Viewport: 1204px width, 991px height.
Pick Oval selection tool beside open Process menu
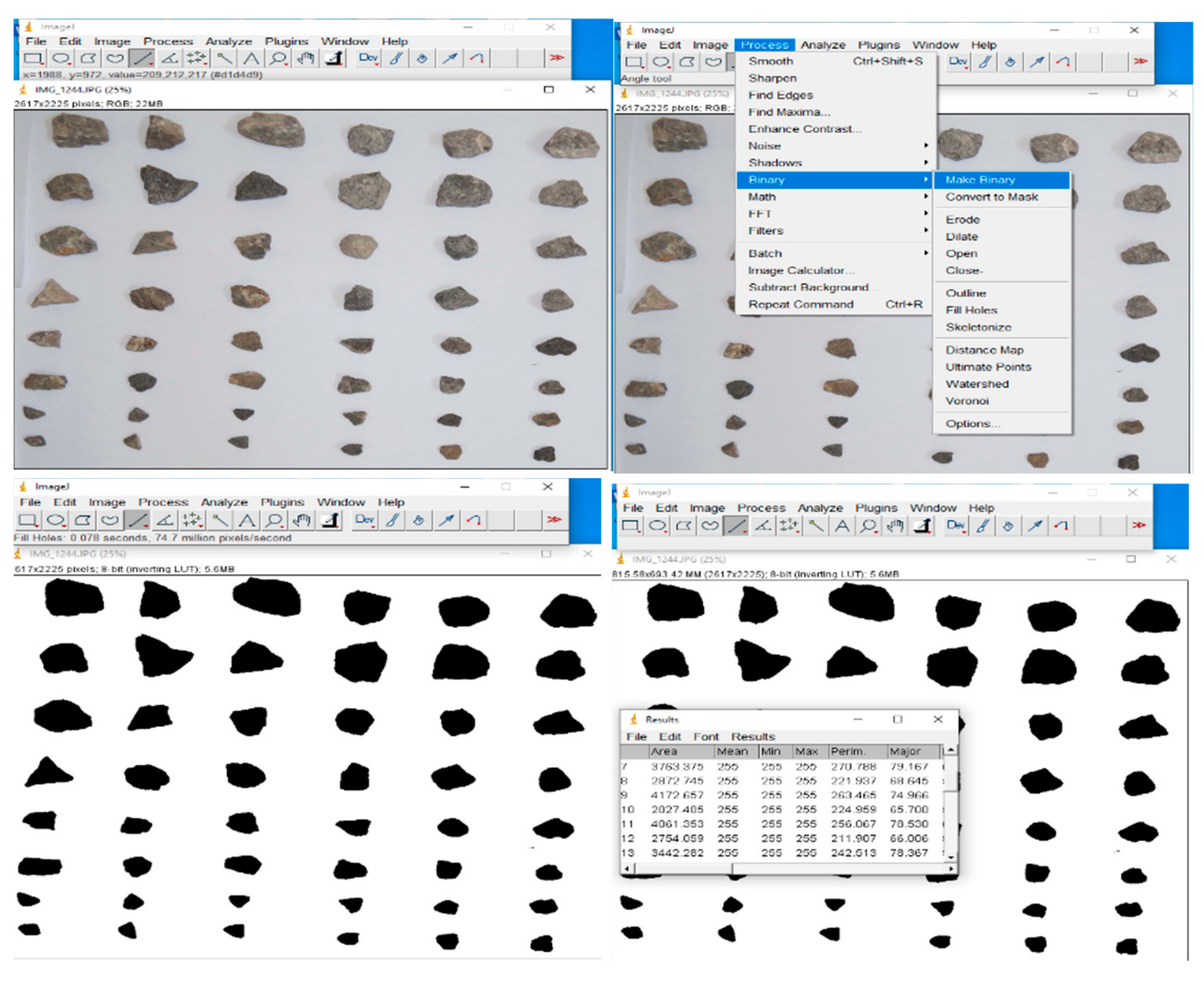660,62
